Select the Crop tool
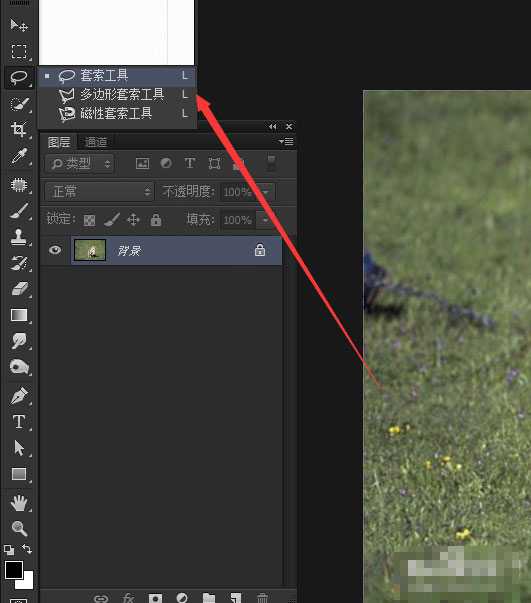 coord(18,129)
